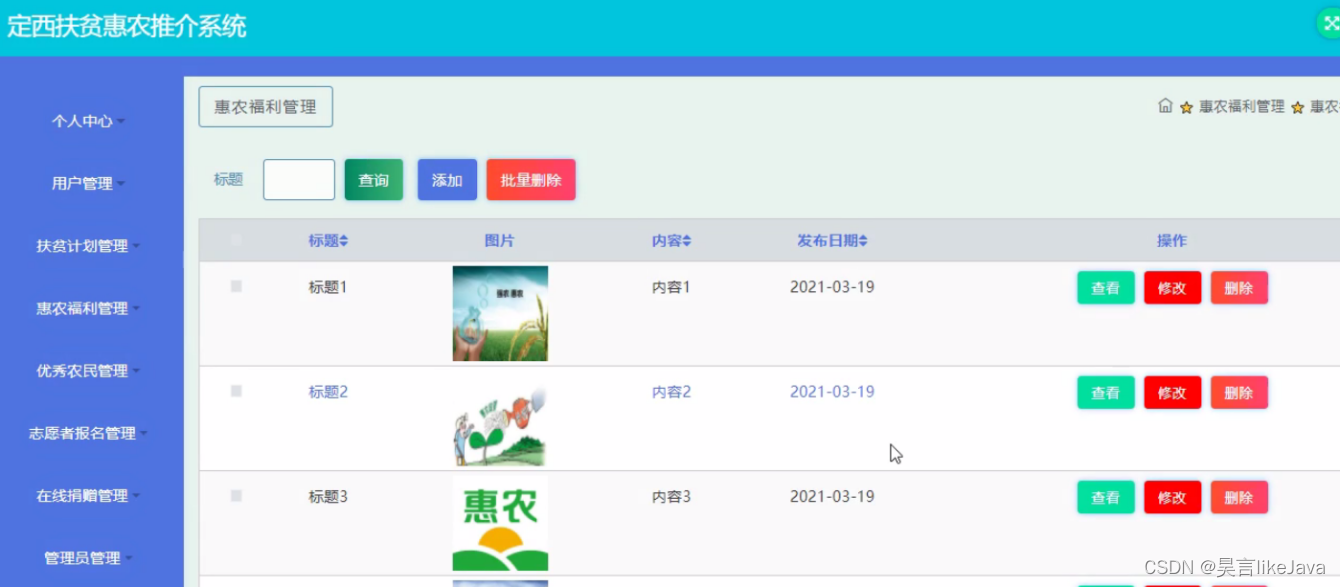Click 删除 button for 标题2 row
This screenshot has width=1340, height=587.
coord(1239,393)
